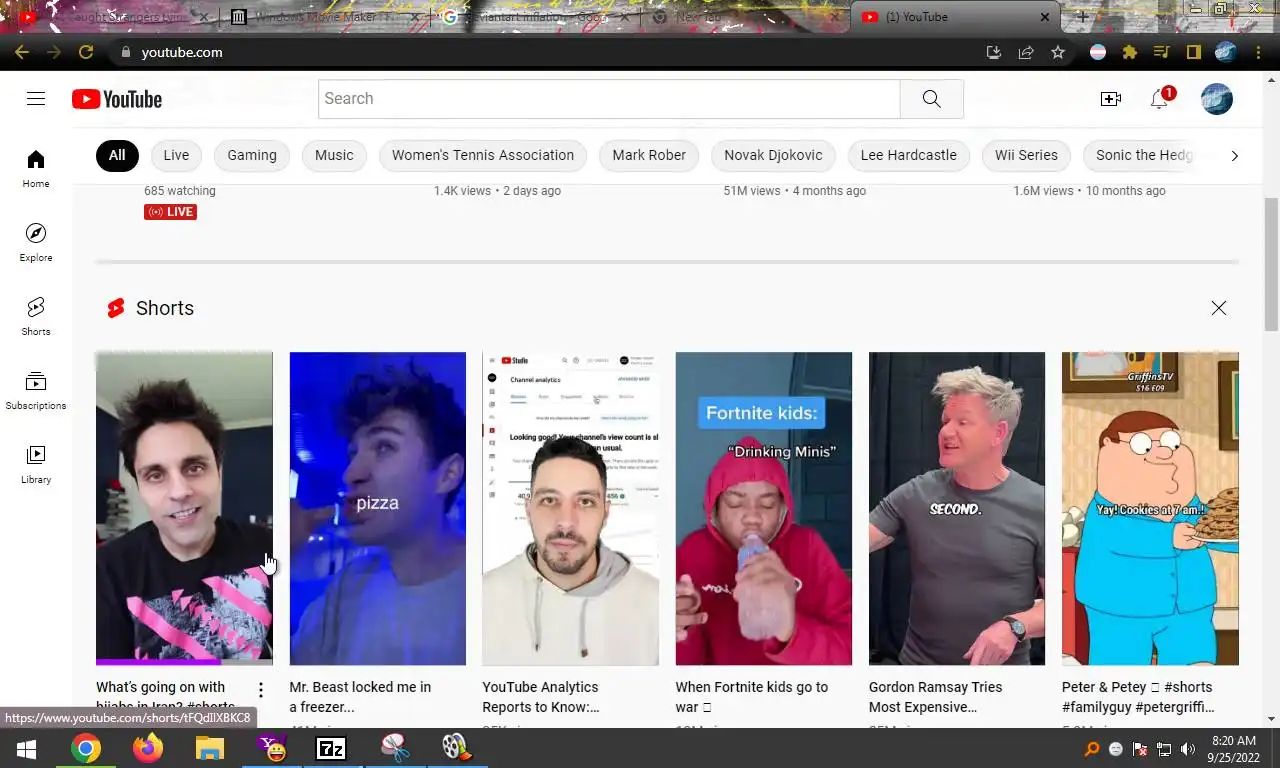Open the system volume speaker icon

click(1187, 749)
